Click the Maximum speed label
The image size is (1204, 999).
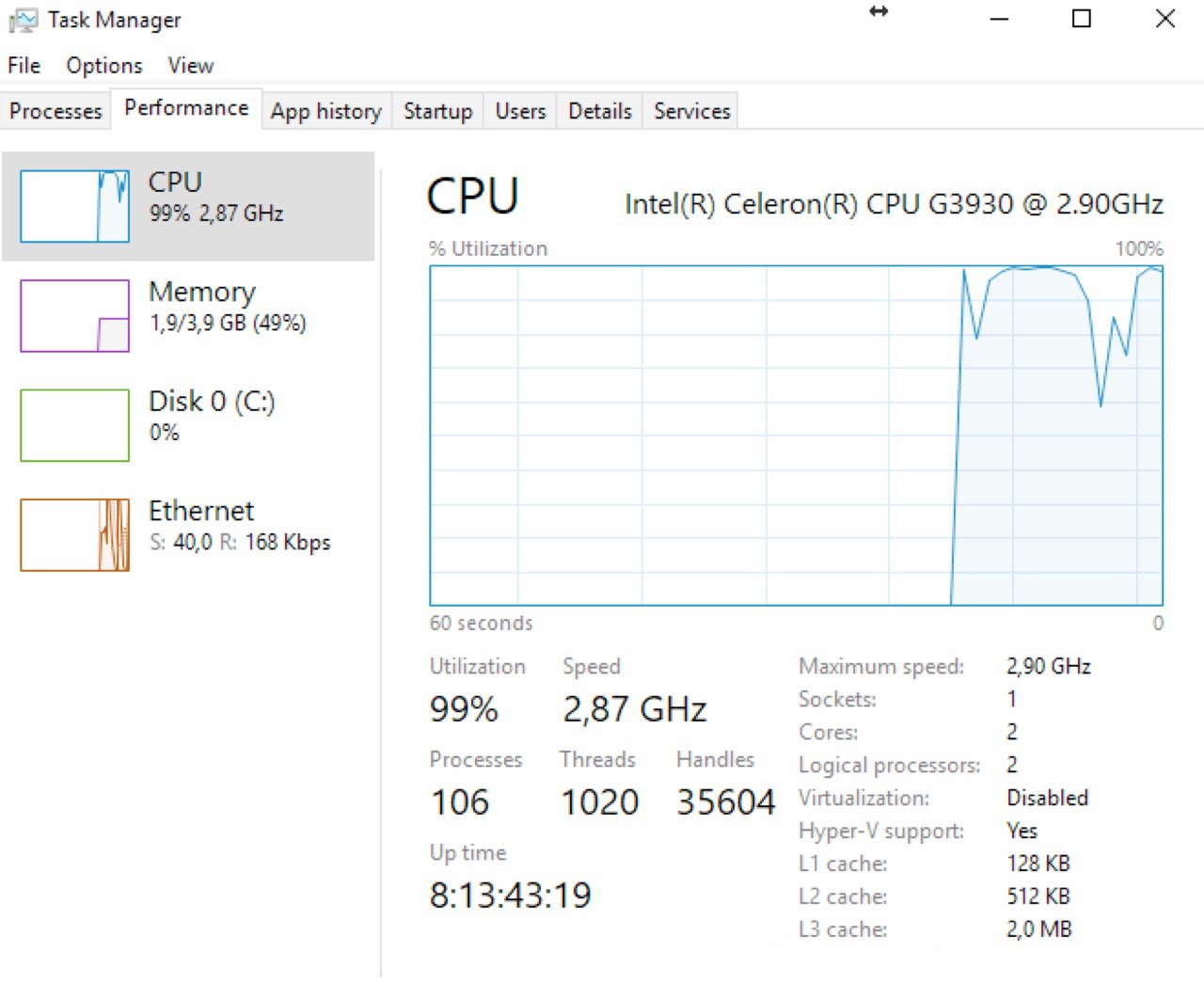click(881, 667)
